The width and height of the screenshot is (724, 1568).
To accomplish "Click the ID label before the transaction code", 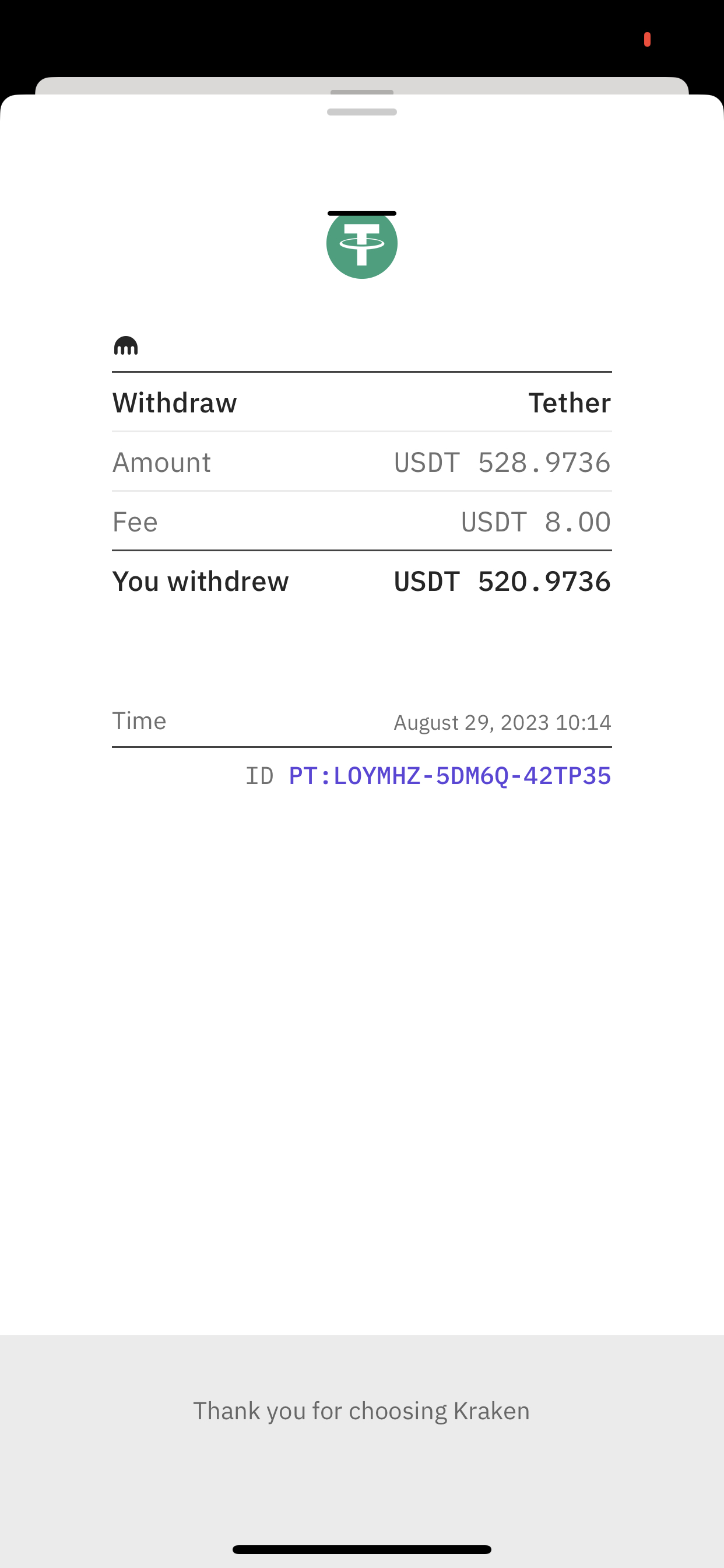I will tap(259, 776).
